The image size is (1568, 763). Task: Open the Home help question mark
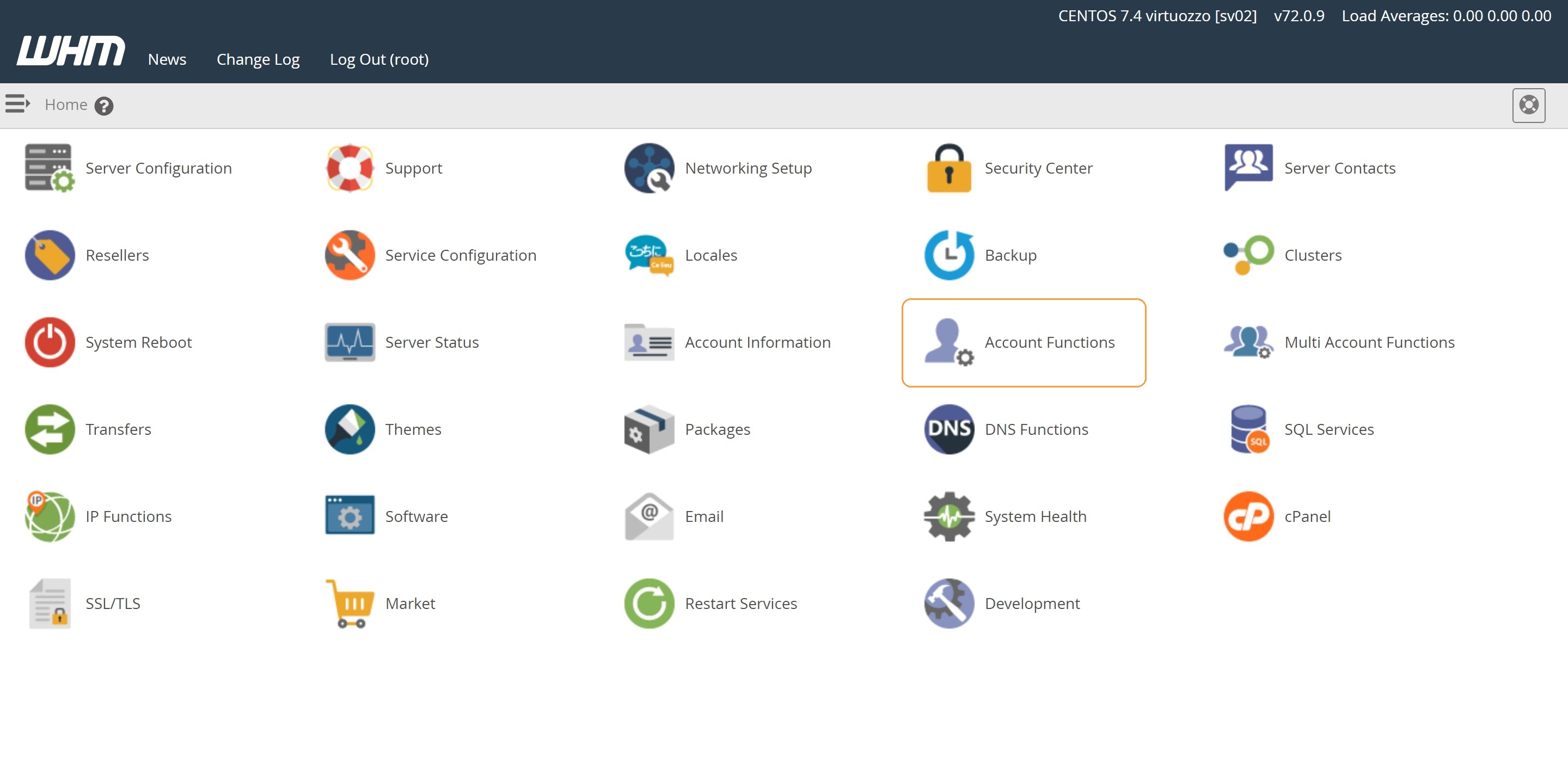[104, 106]
